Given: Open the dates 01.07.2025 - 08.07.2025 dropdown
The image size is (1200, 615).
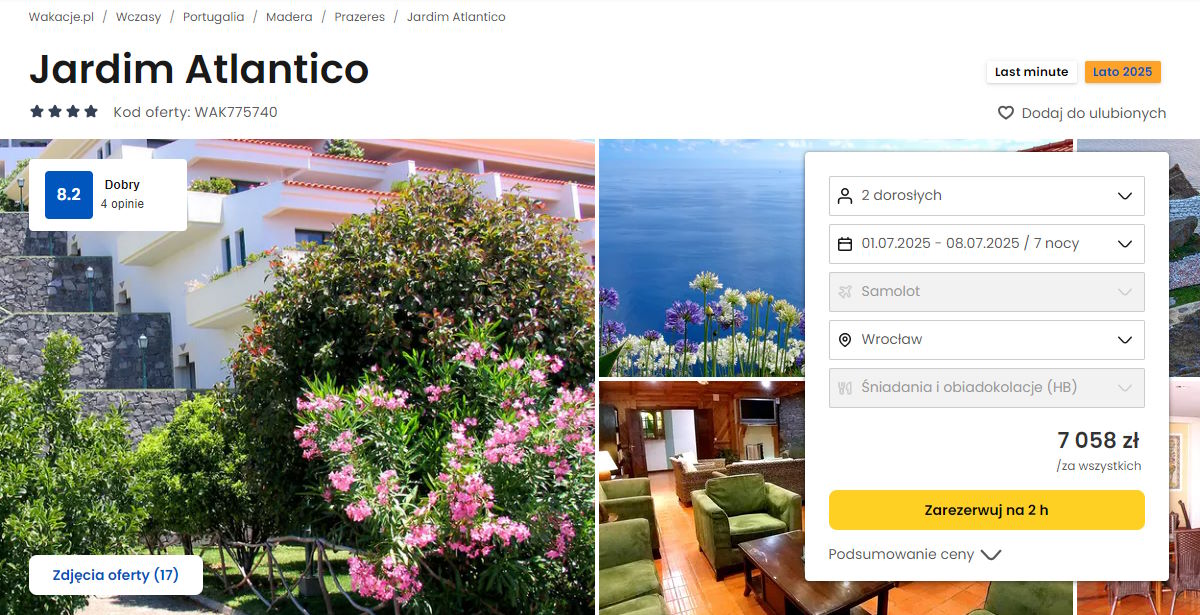Looking at the screenshot, I should (987, 243).
